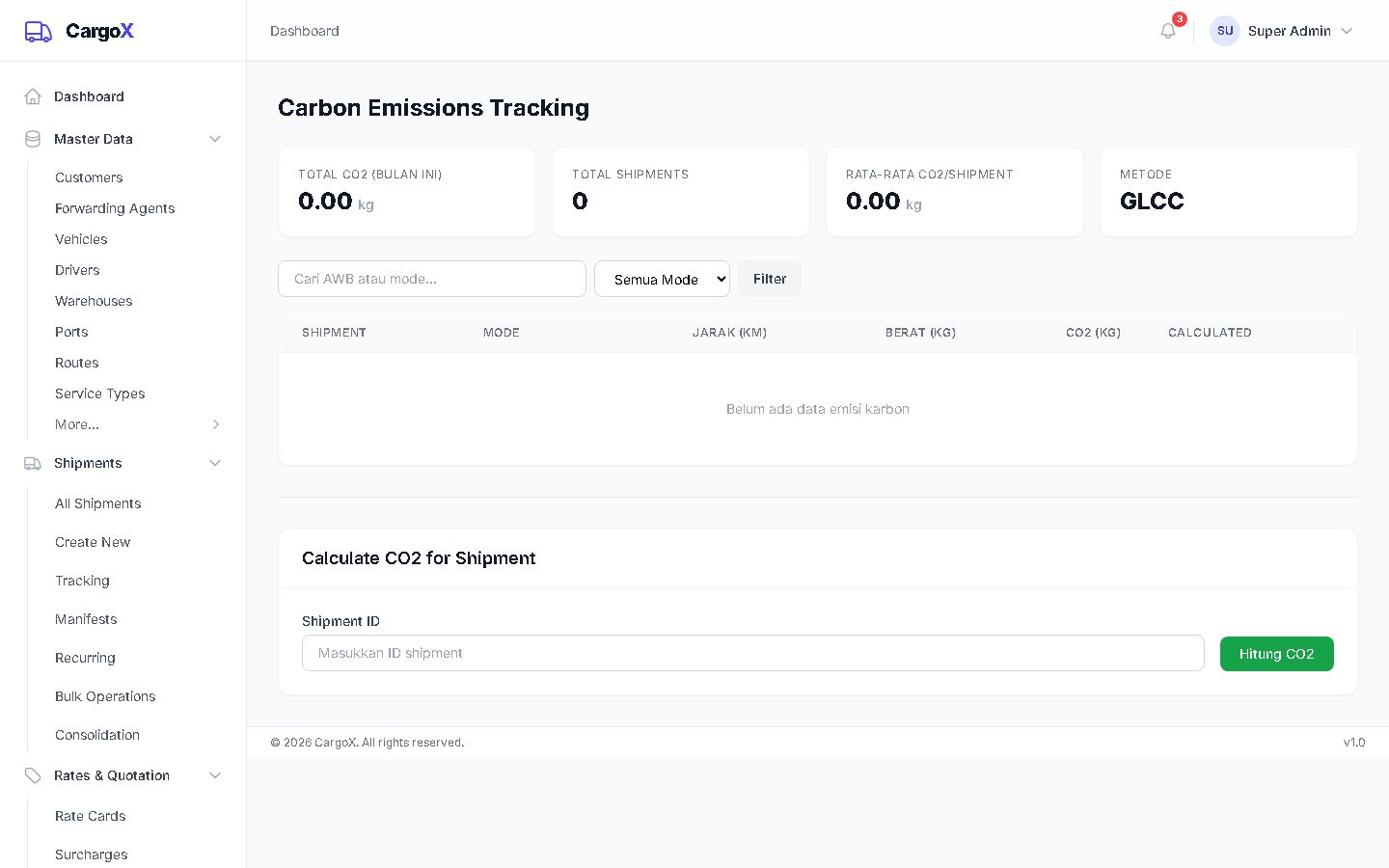This screenshot has height=868, width=1389.
Task: Open Consolidation page
Action: 97,735
